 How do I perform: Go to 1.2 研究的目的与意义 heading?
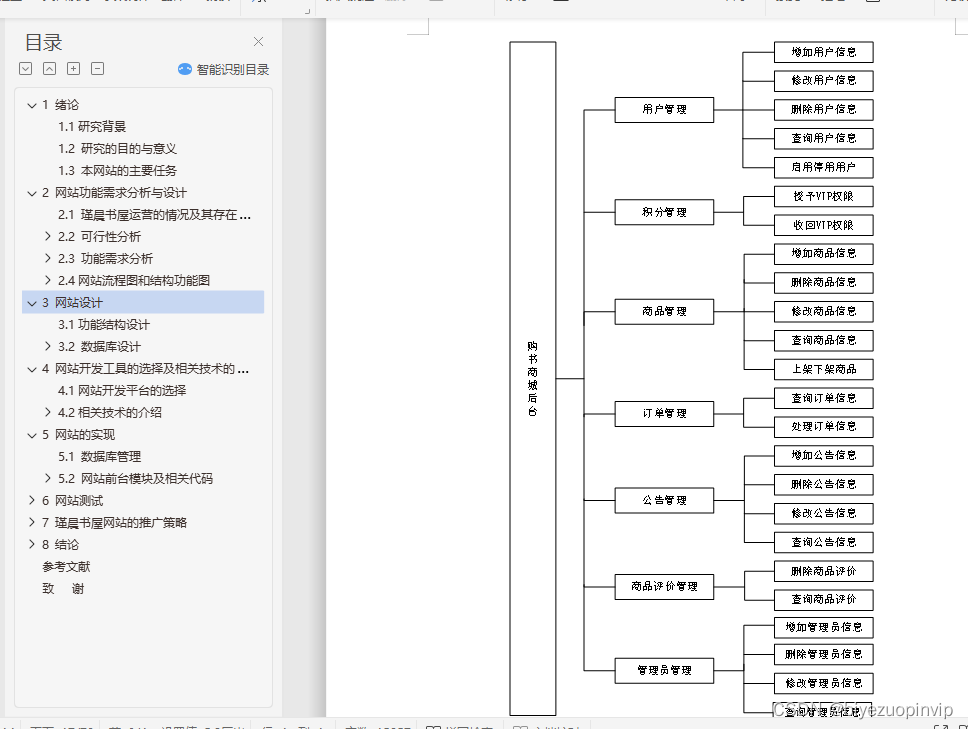[x=117, y=149]
